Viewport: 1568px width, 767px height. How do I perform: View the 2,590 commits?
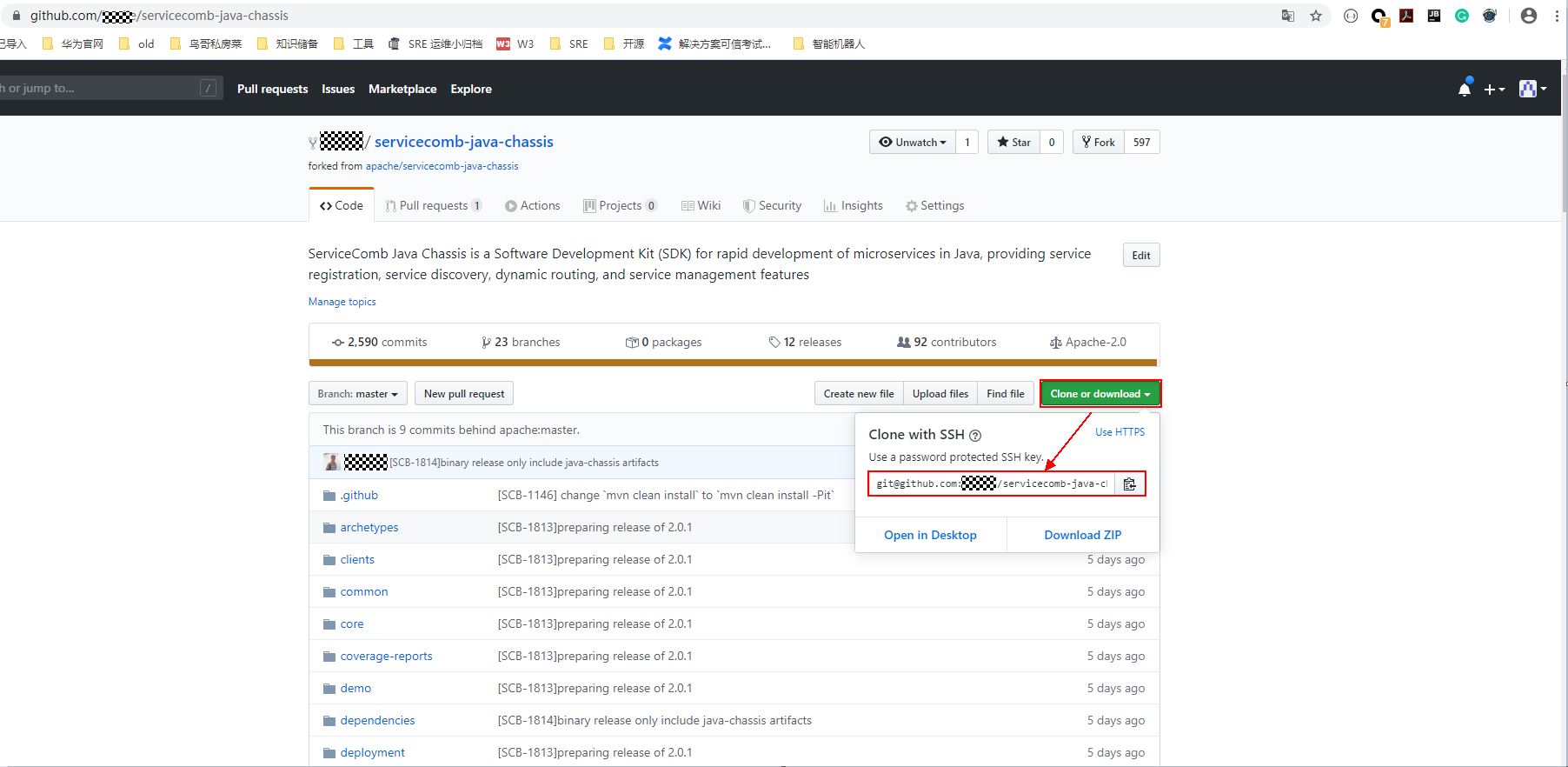click(380, 342)
